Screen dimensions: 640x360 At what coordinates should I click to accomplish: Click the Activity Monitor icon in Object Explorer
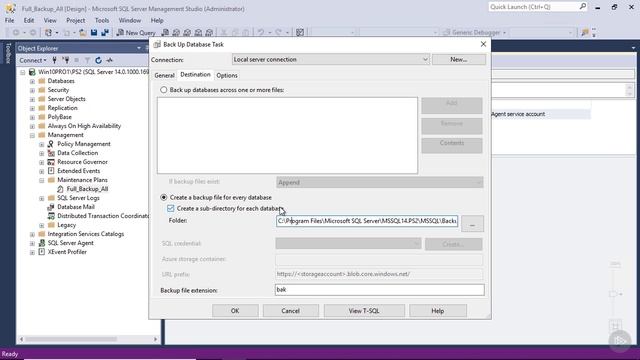point(109,60)
